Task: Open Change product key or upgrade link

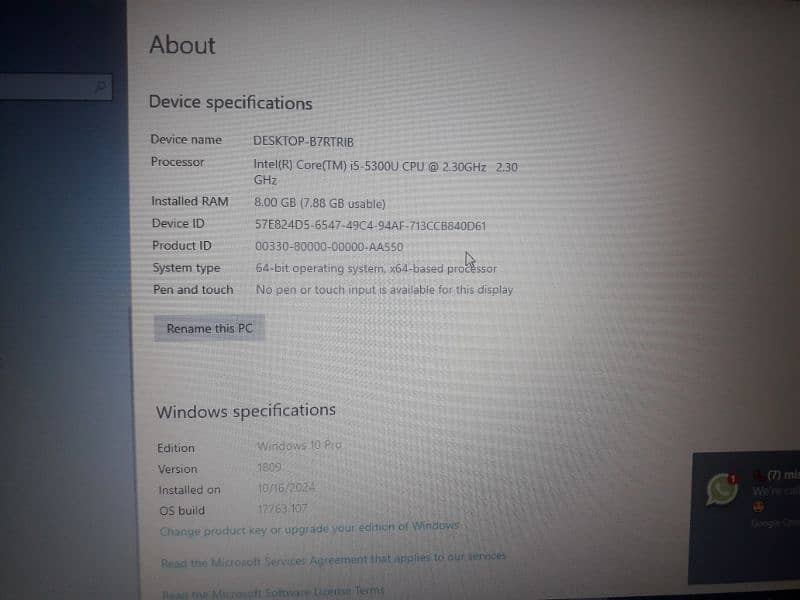Action: [x=310, y=529]
